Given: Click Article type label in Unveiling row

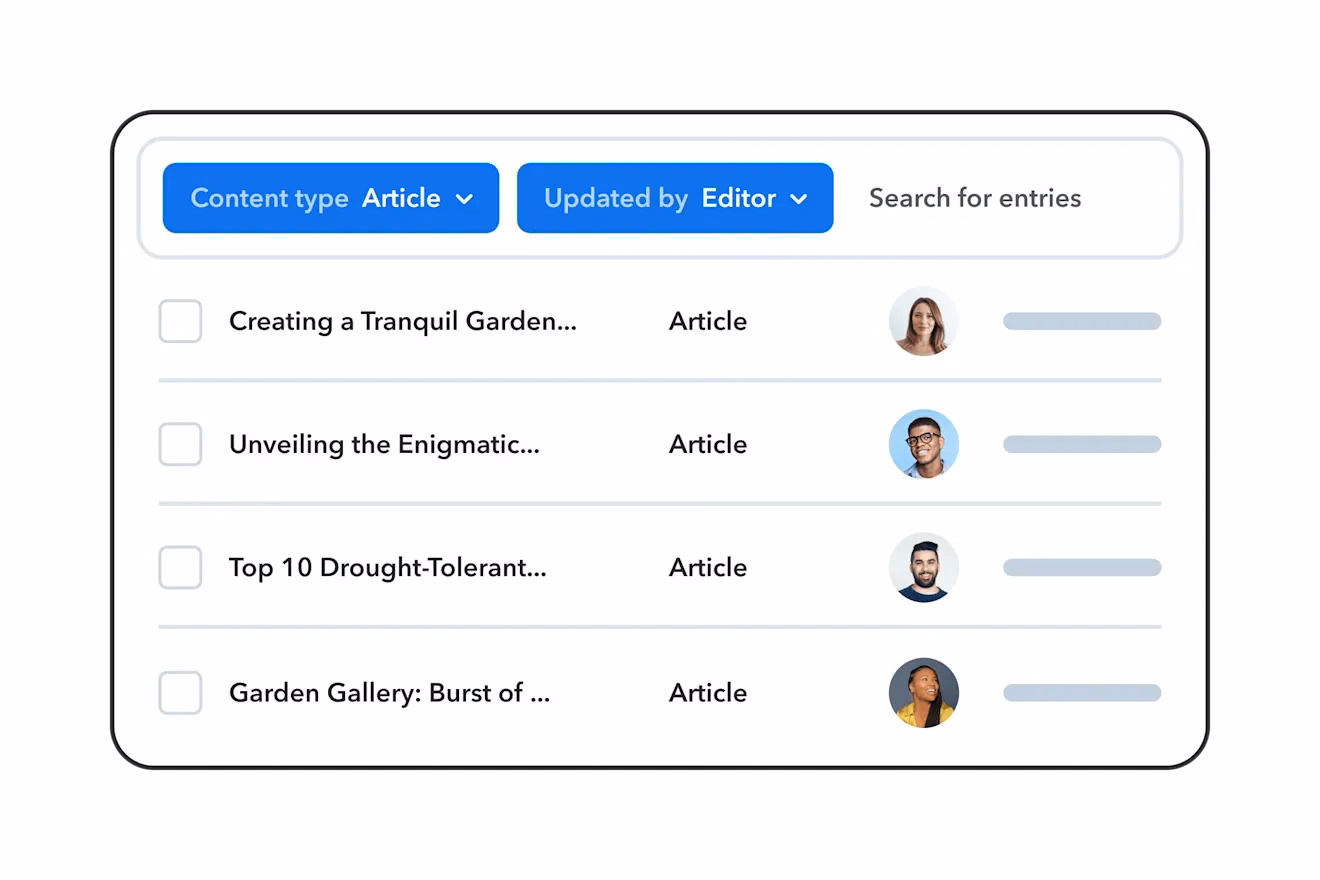Looking at the screenshot, I should coord(708,444).
